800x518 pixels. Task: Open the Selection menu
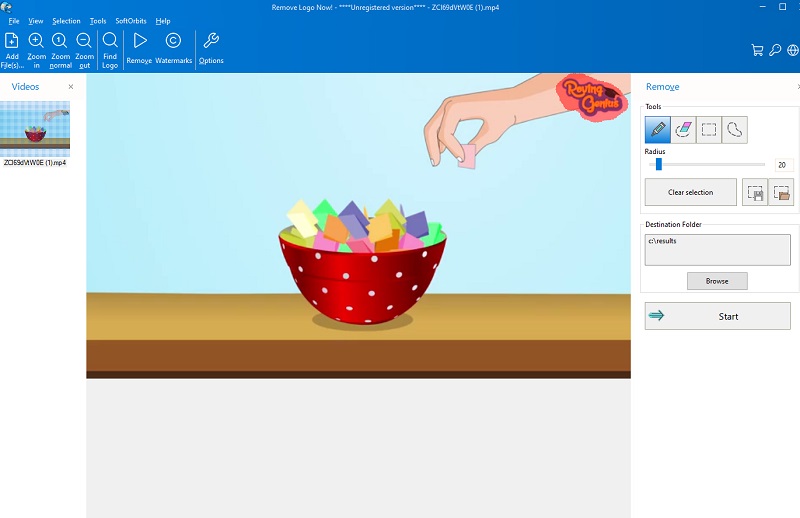click(x=66, y=21)
